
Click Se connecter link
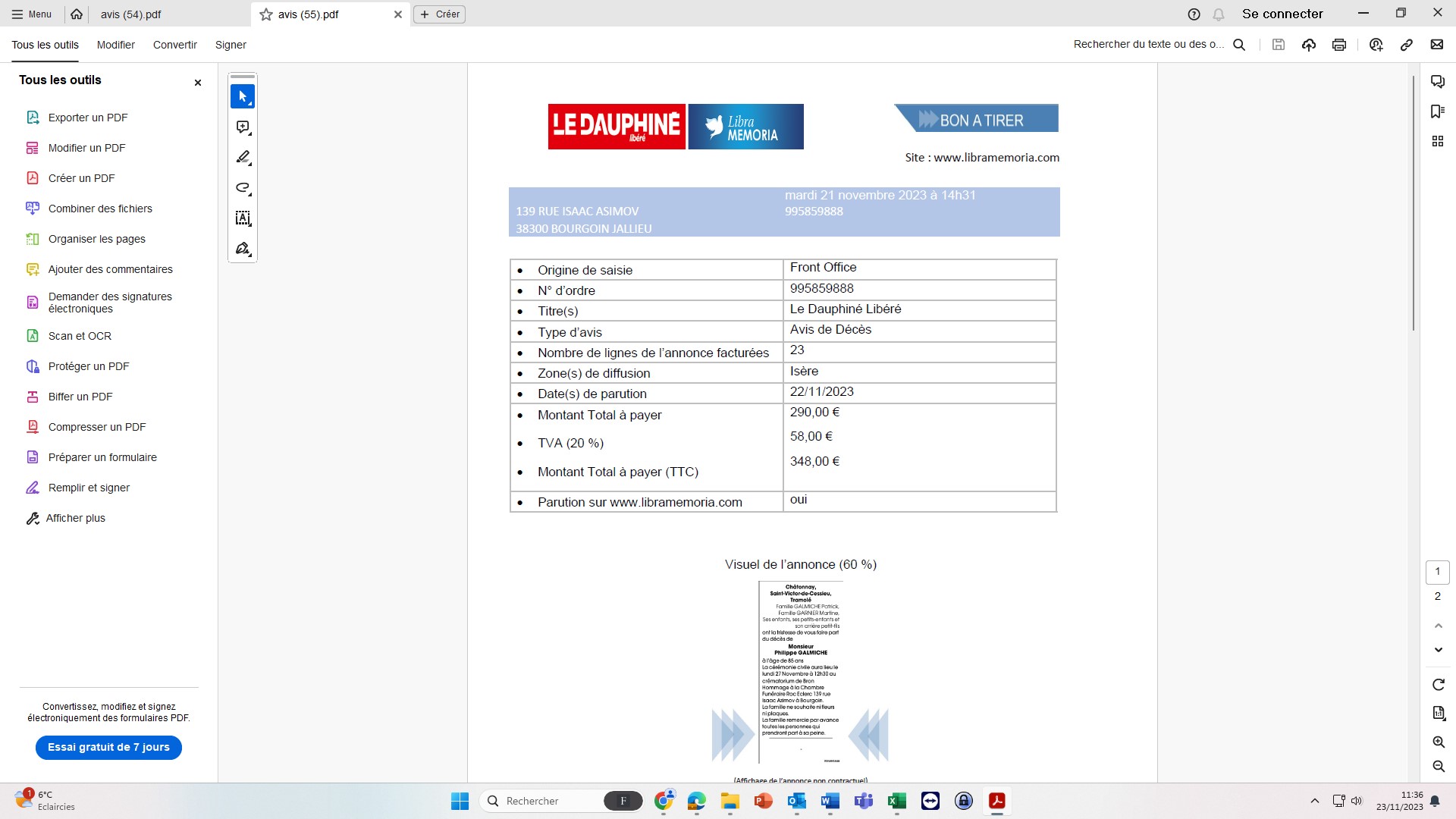coord(1282,14)
